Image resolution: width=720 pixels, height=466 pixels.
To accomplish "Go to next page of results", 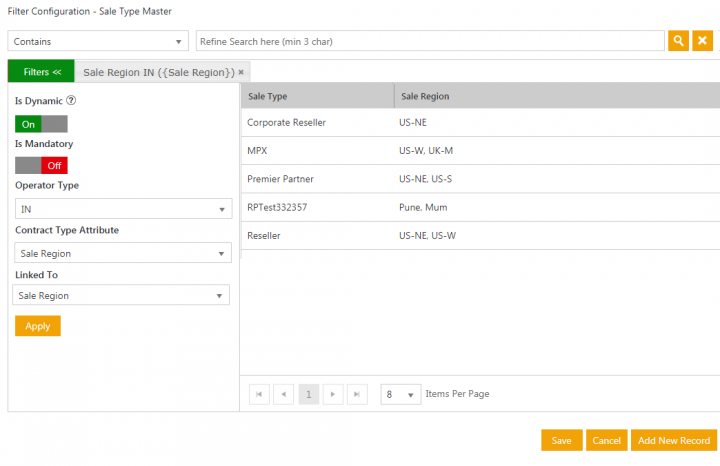I will pyautogui.click(x=333, y=395).
